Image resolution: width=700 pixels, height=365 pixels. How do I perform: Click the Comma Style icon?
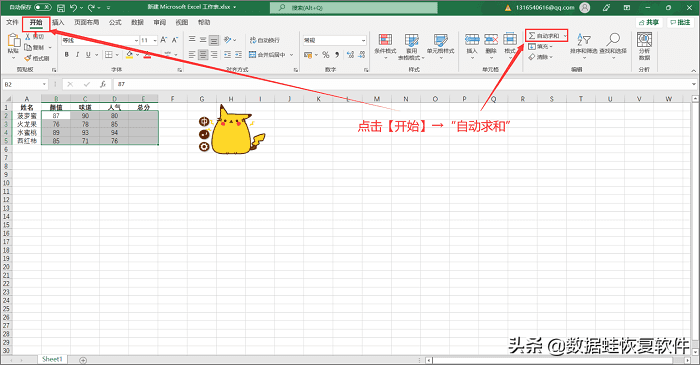pos(337,54)
